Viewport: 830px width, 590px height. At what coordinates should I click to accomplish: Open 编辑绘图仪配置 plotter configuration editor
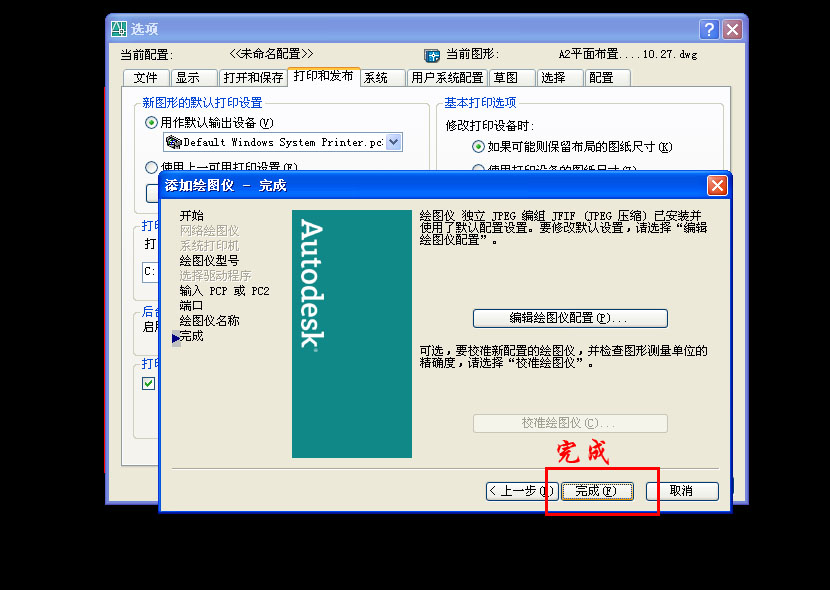click(569, 318)
